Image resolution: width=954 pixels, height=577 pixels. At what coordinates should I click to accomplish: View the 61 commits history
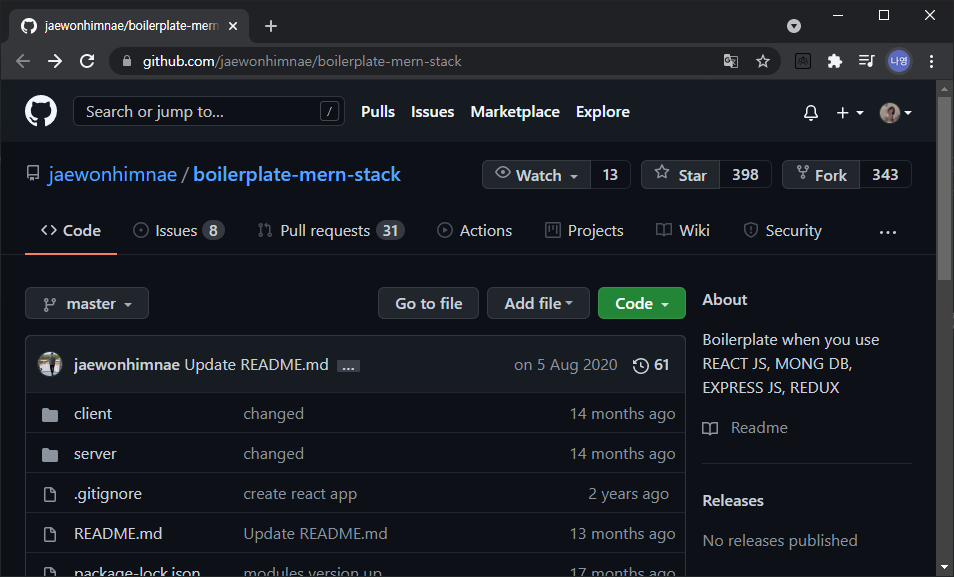651,365
